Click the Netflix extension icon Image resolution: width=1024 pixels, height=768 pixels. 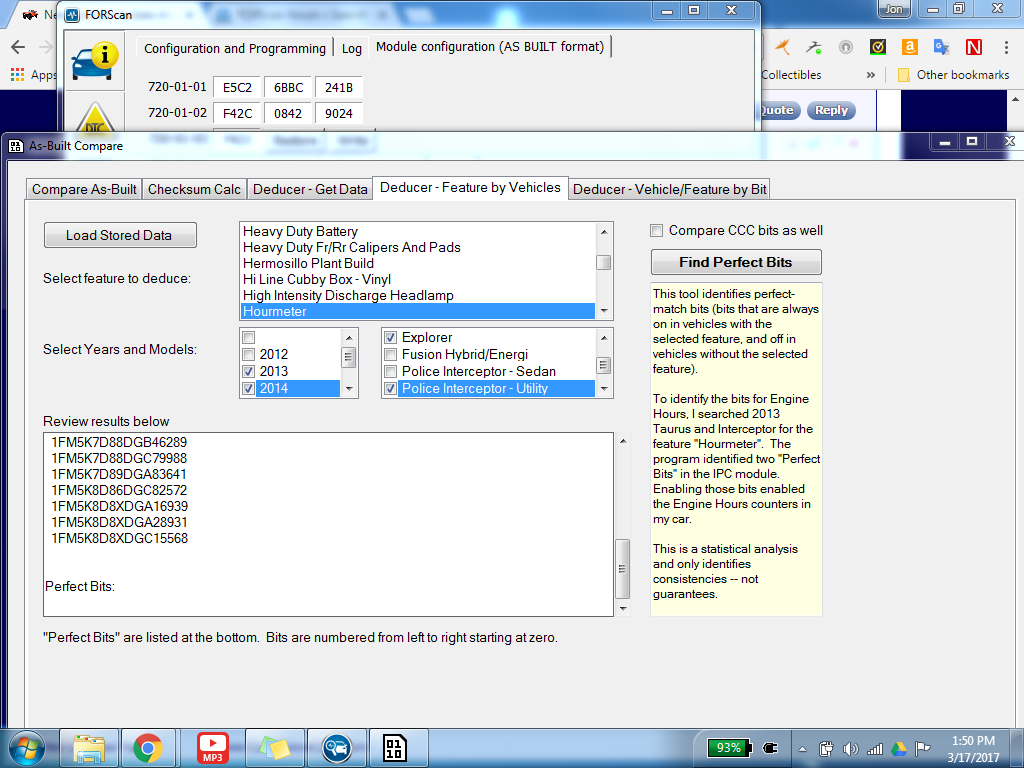973,47
